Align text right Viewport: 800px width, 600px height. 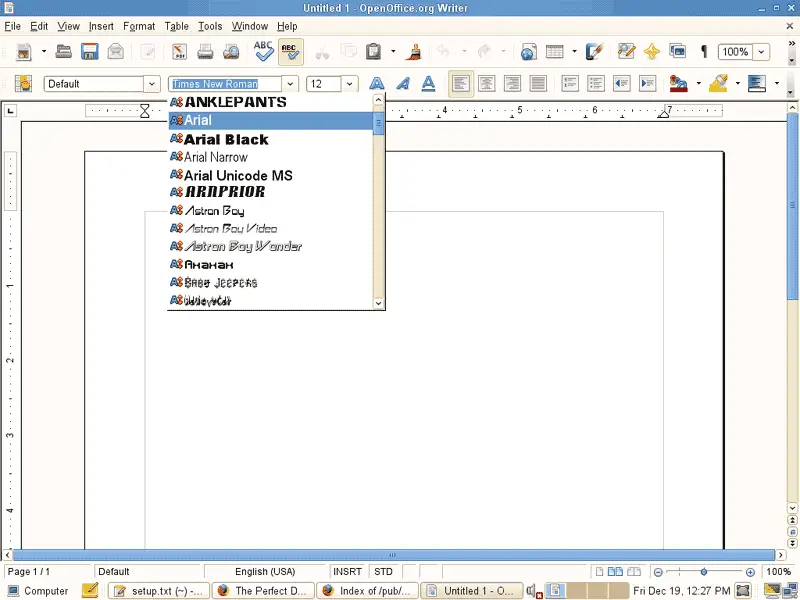[512, 84]
